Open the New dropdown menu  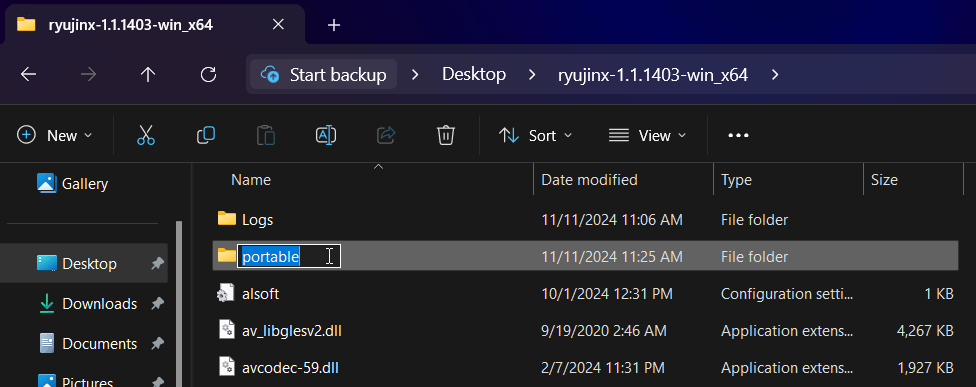pos(54,135)
